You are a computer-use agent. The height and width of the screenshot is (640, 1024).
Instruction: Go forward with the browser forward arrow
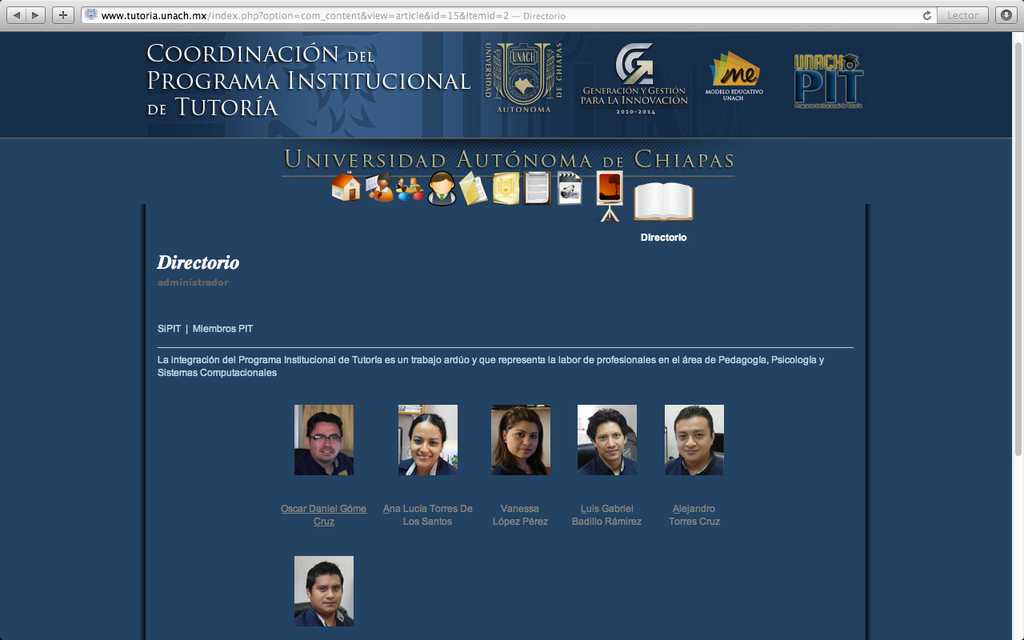pyautogui.click(x=36, y=15)
